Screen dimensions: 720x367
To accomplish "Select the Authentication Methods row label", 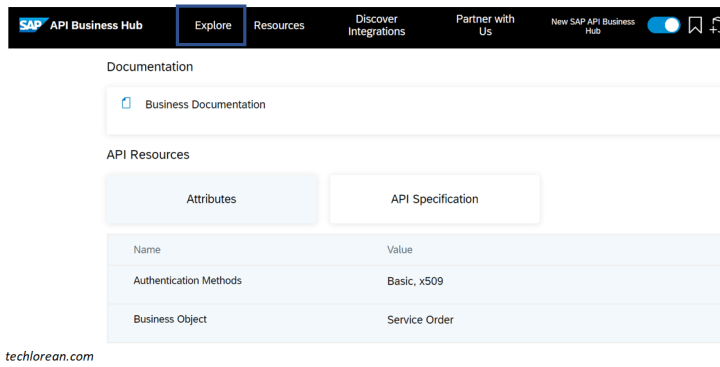I will 187,280.
